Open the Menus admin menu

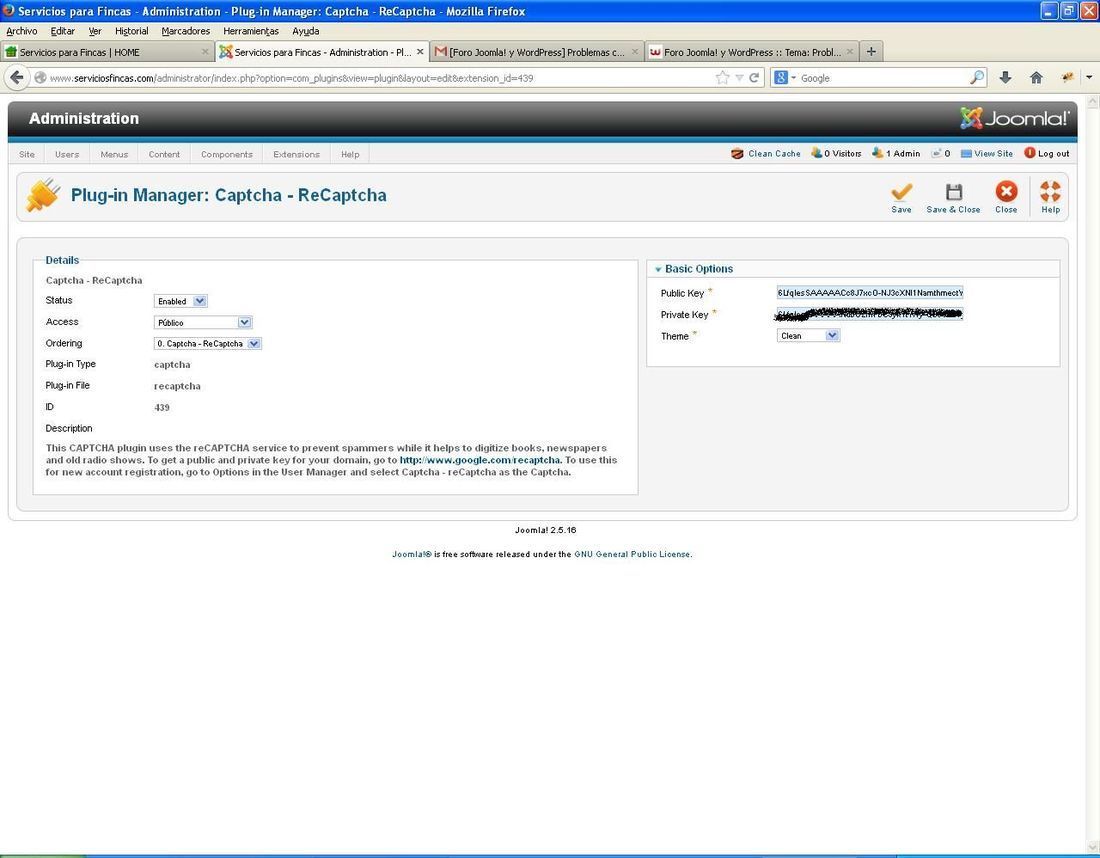tap(114, 154)
